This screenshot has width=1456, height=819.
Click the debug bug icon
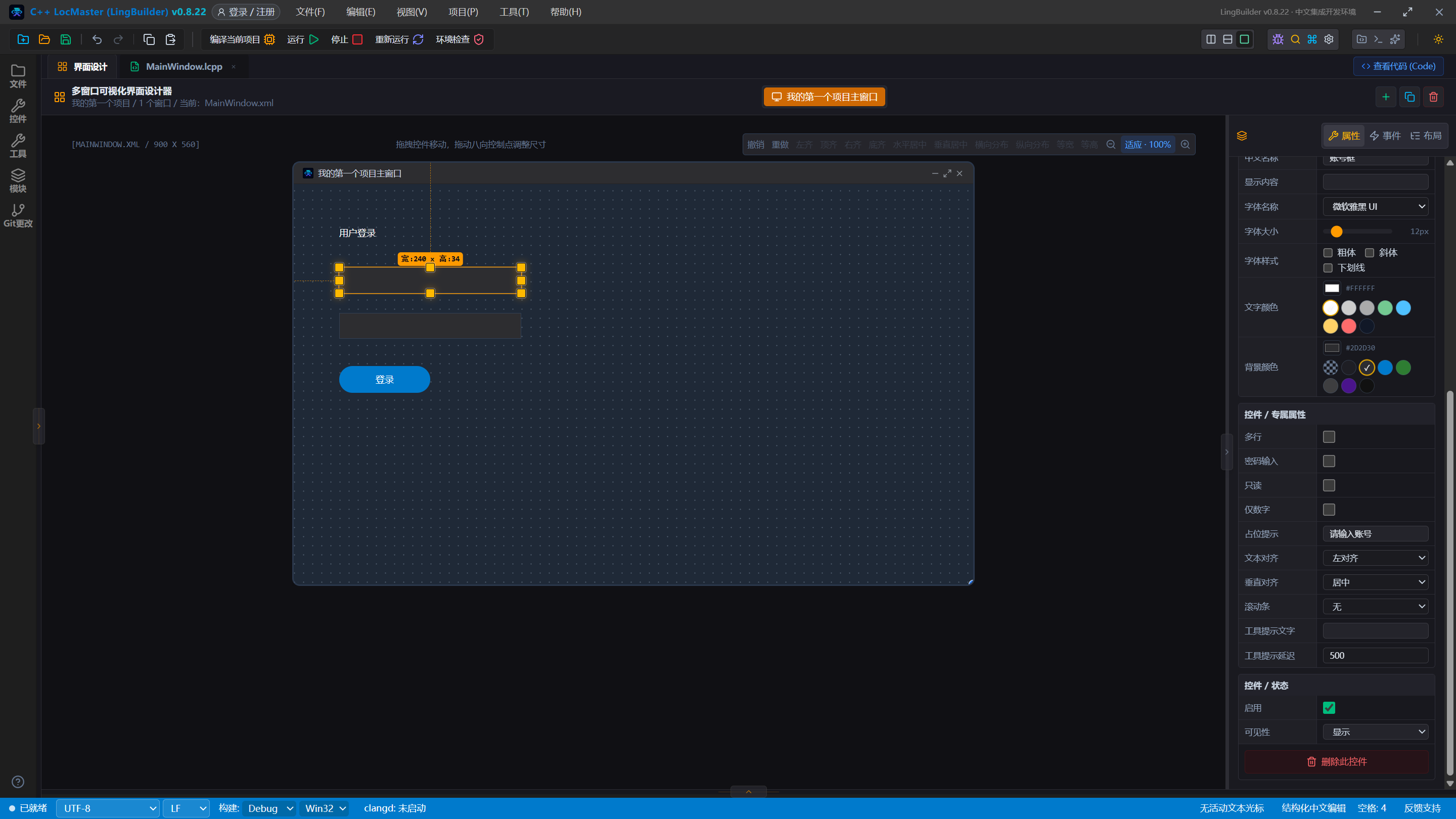1278,39
